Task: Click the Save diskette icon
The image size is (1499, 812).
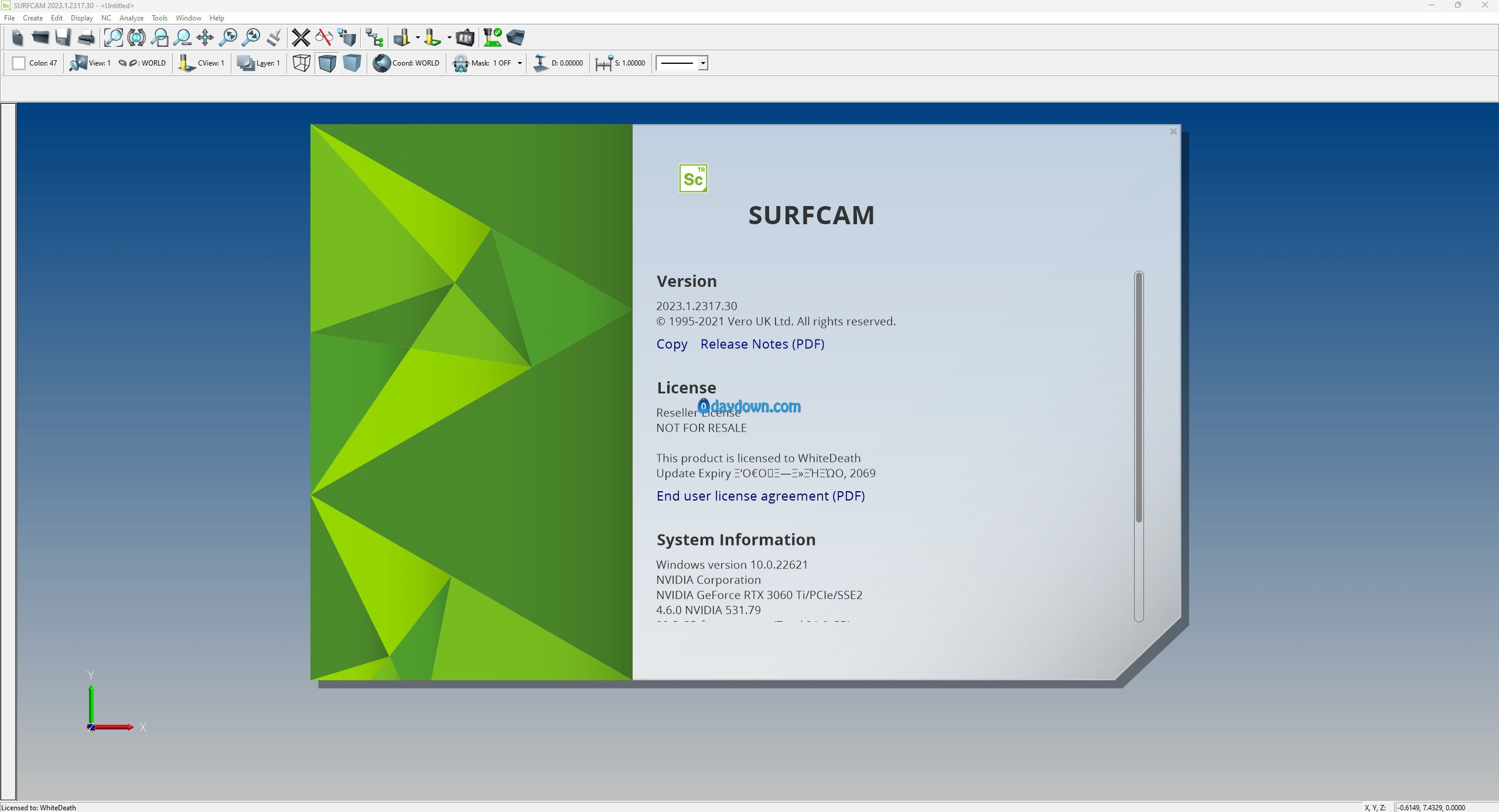Action: (x=63, y=38)
